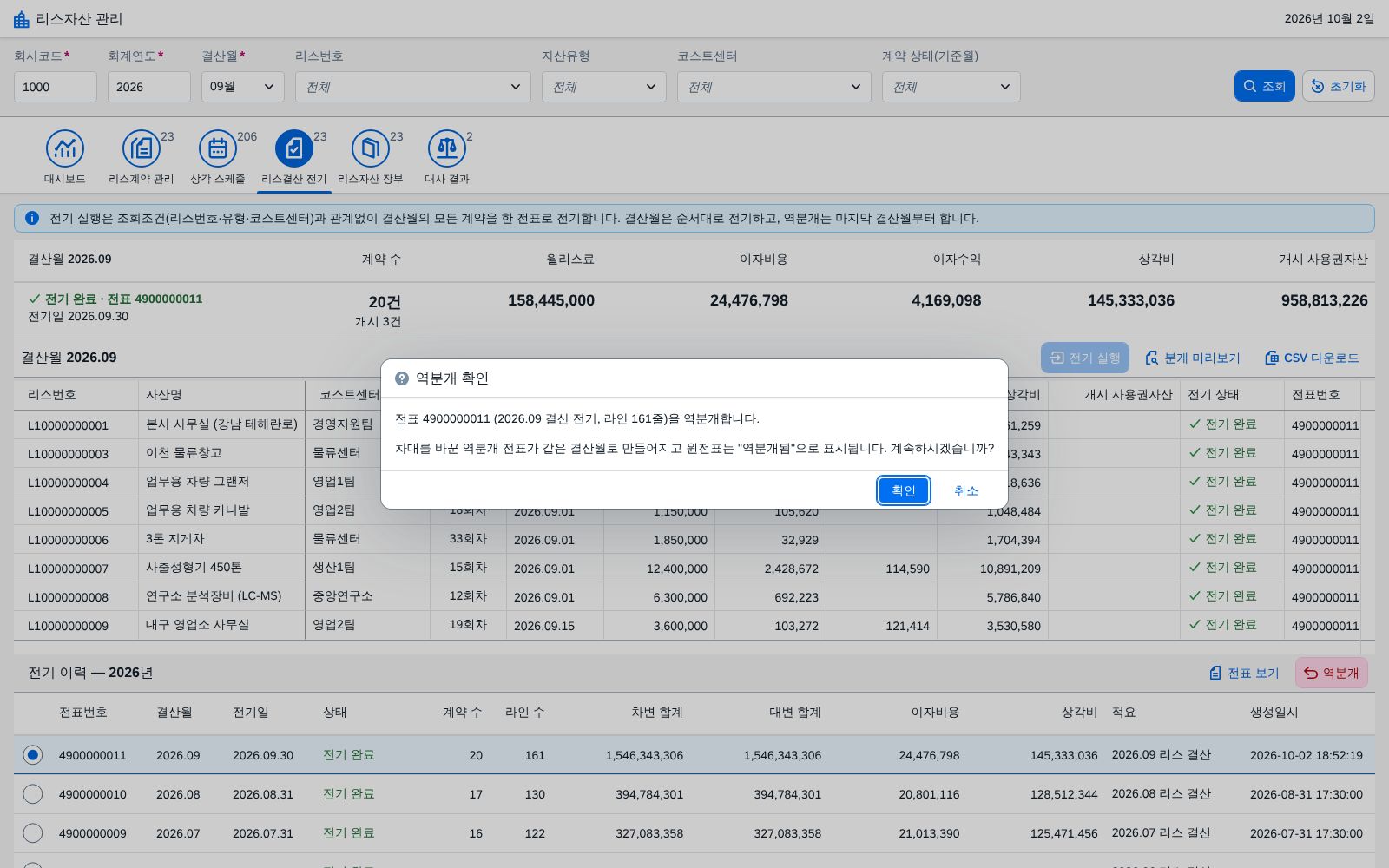The image size is (1389, 868).
Task: Download data with CSV 다운로드
Action: pyautogui.click(x=1312, y=358)
